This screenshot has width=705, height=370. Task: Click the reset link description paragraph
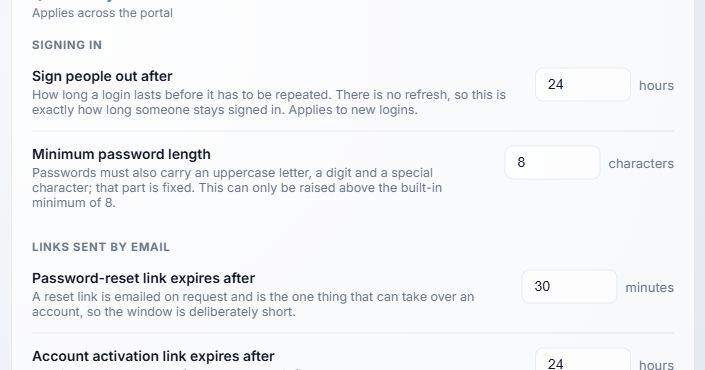tap(253, 304)
